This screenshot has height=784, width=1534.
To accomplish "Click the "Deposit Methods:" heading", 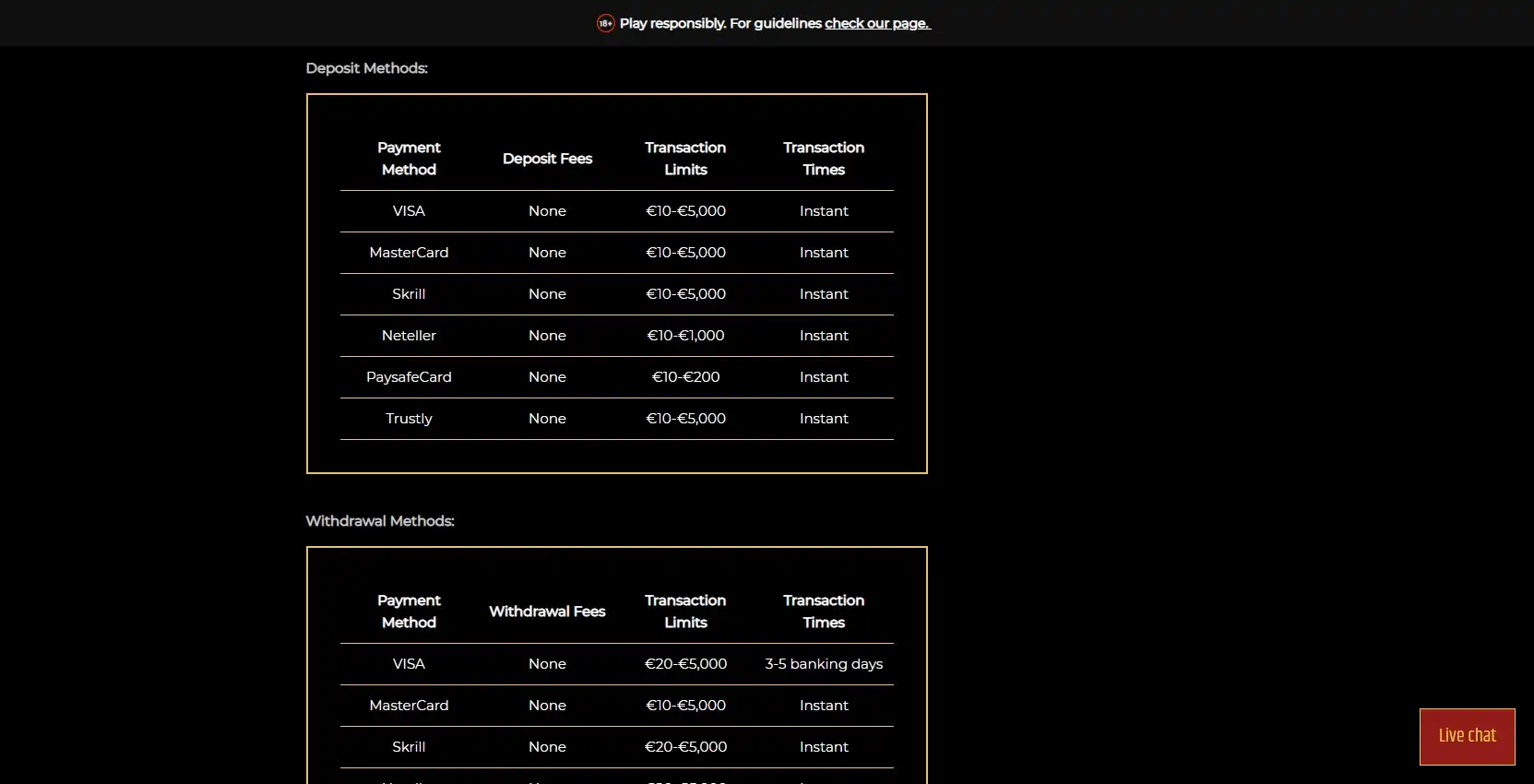I will [x=366, y=68].
